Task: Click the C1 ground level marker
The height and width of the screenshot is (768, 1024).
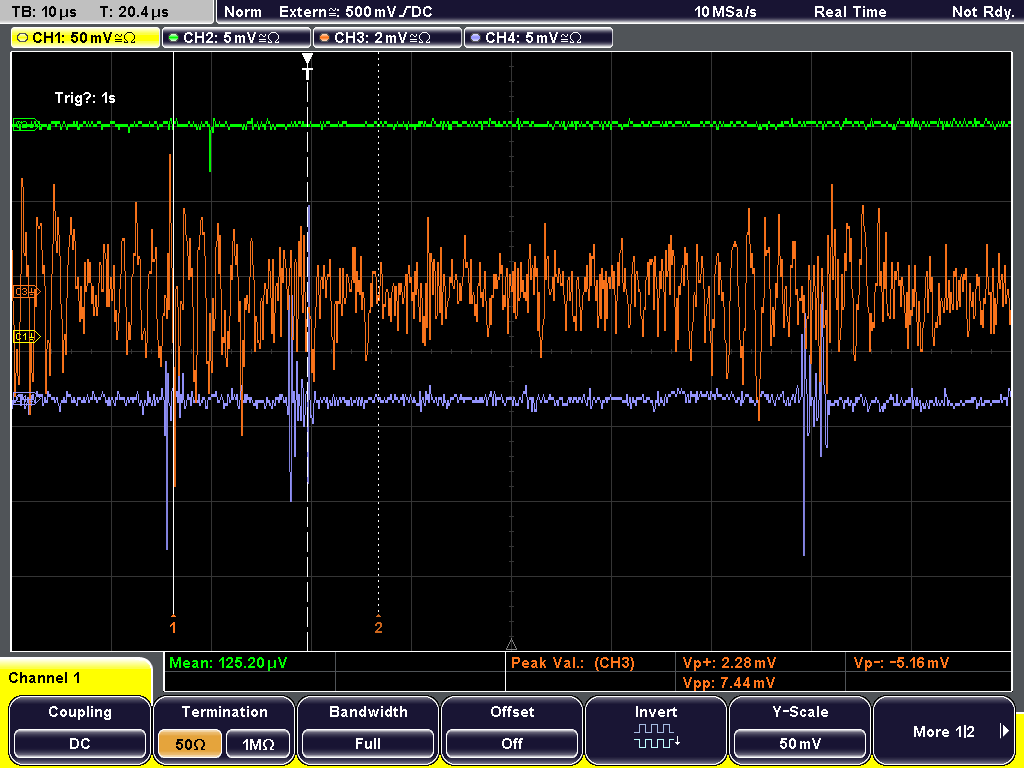Action: click(26, 336)
